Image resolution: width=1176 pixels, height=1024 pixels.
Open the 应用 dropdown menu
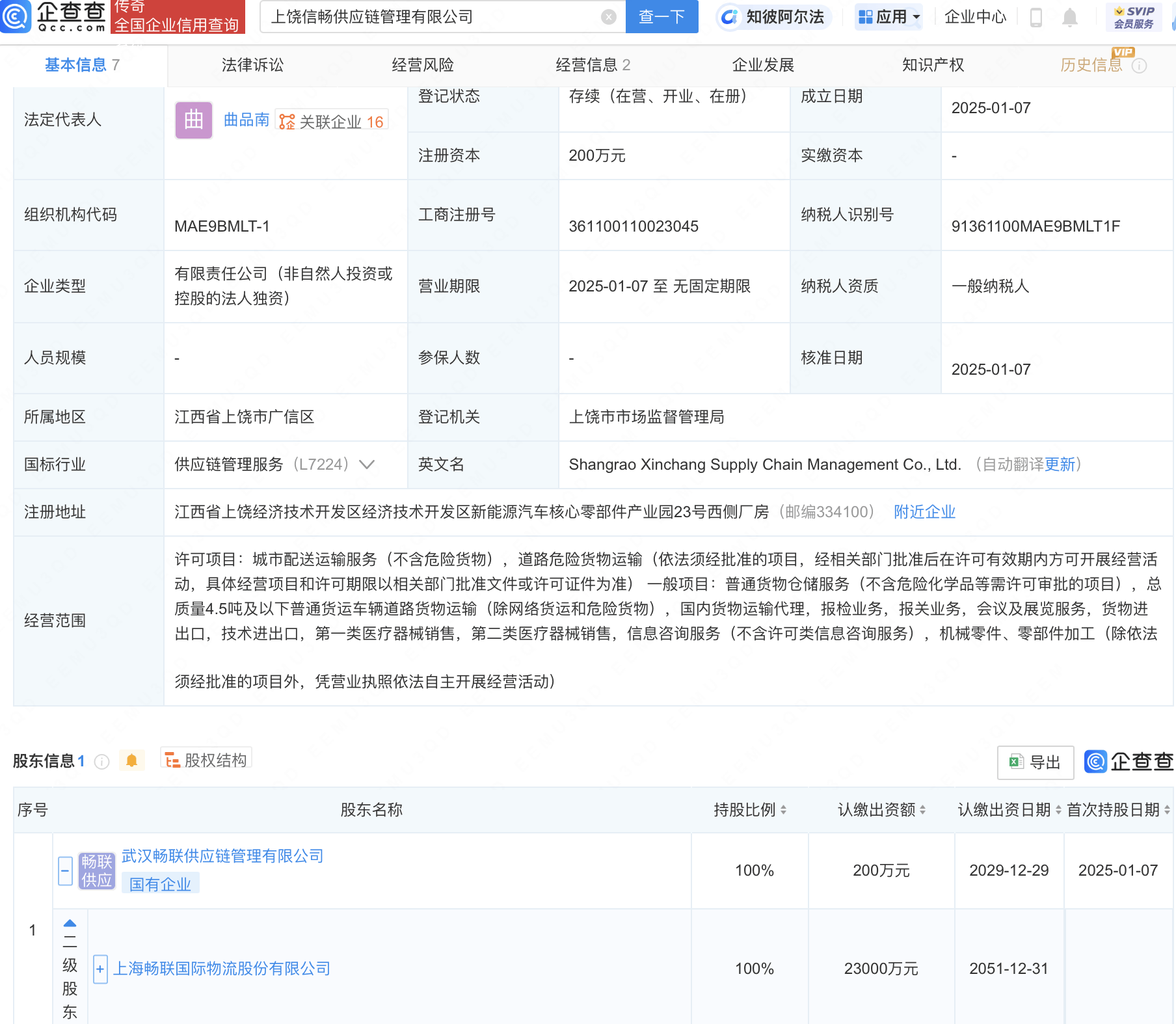[889, 17]
